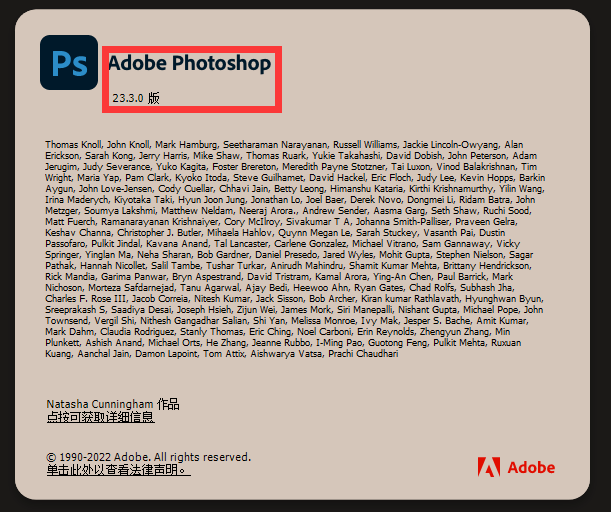The width and height of the screenshot is (611, 512).
Task: Click the name 'Seetharaman Narayanan' in the credits
Action: tap(275, 145)
